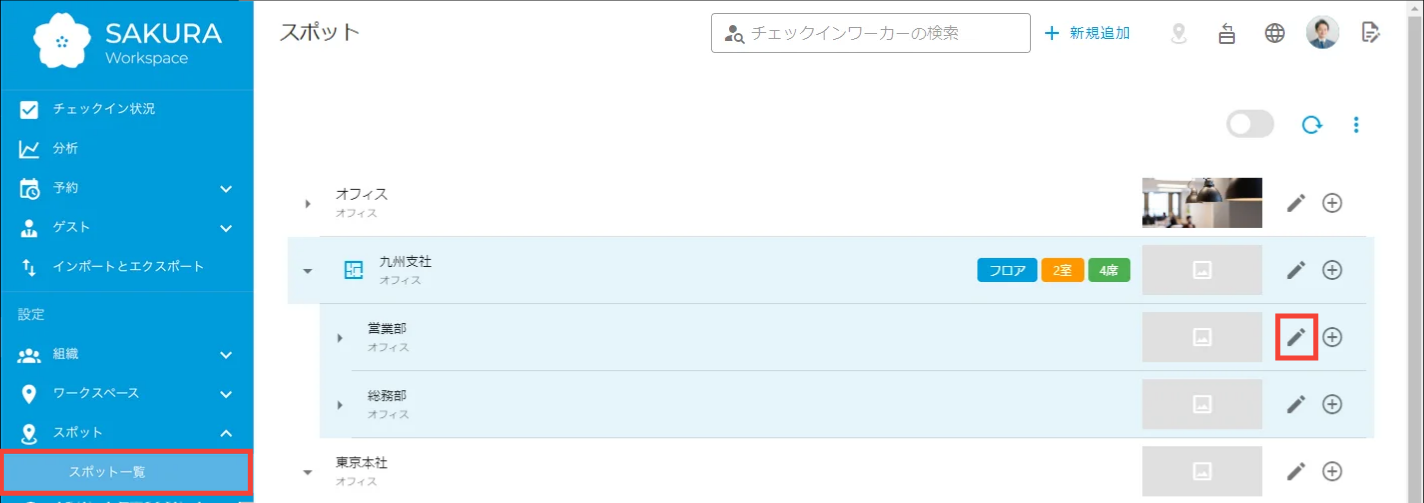The height and width of the screenshot is (503, 1424).
Task: Click the user profile avatar
Action: (1322, 33)
